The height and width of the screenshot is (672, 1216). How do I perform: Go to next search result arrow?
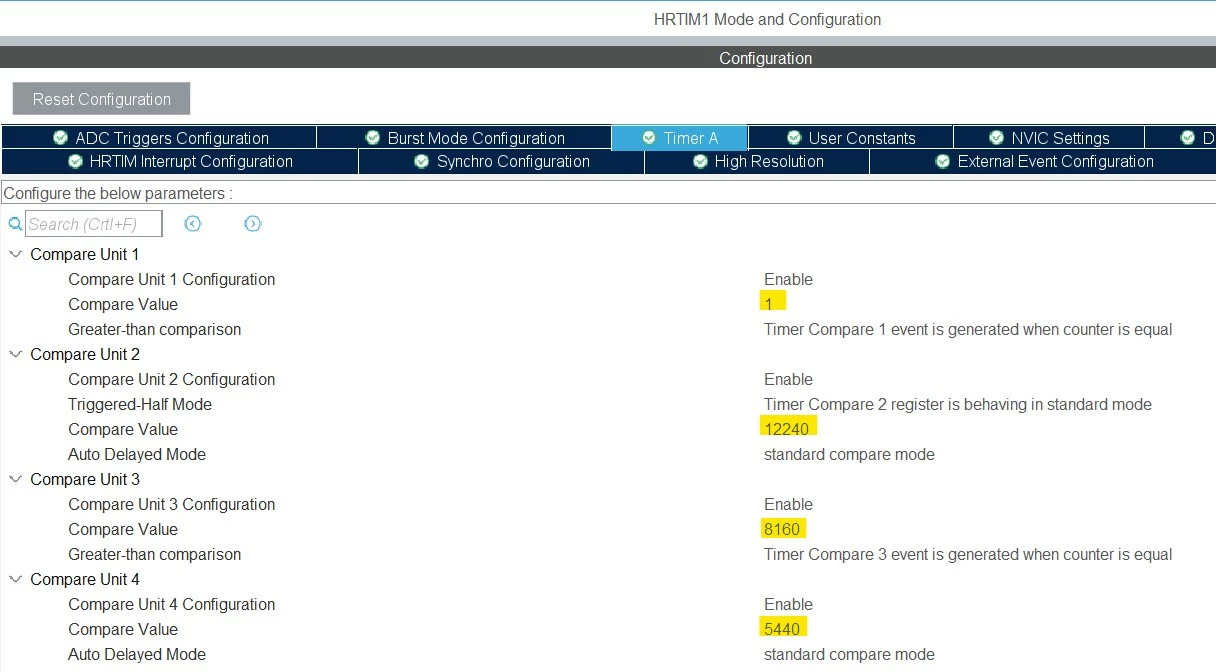[x=253, y=224]
